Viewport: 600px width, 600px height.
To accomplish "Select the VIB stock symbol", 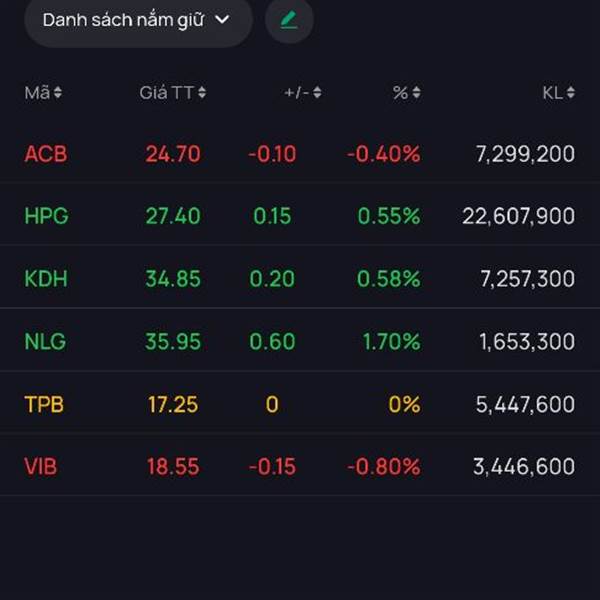I will click(41, 467).
